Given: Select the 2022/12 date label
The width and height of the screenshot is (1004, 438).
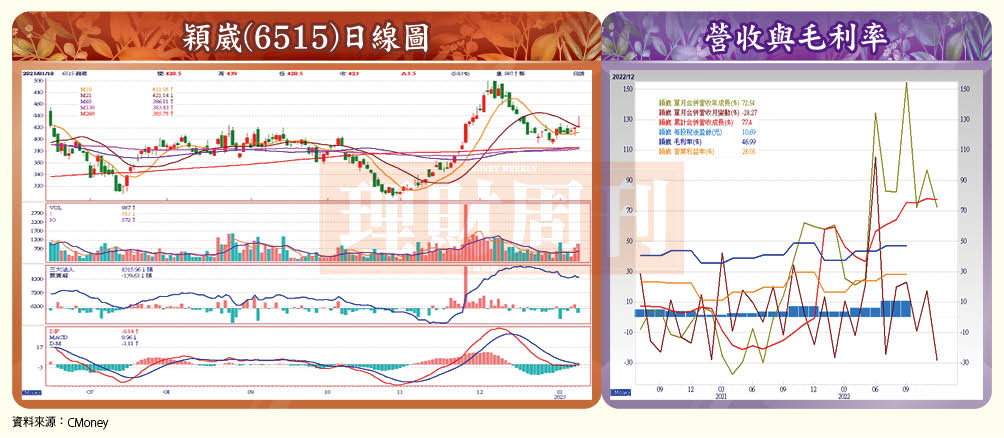Looking at the screenshot, I should pyautogui.click(x=622, y=76).
